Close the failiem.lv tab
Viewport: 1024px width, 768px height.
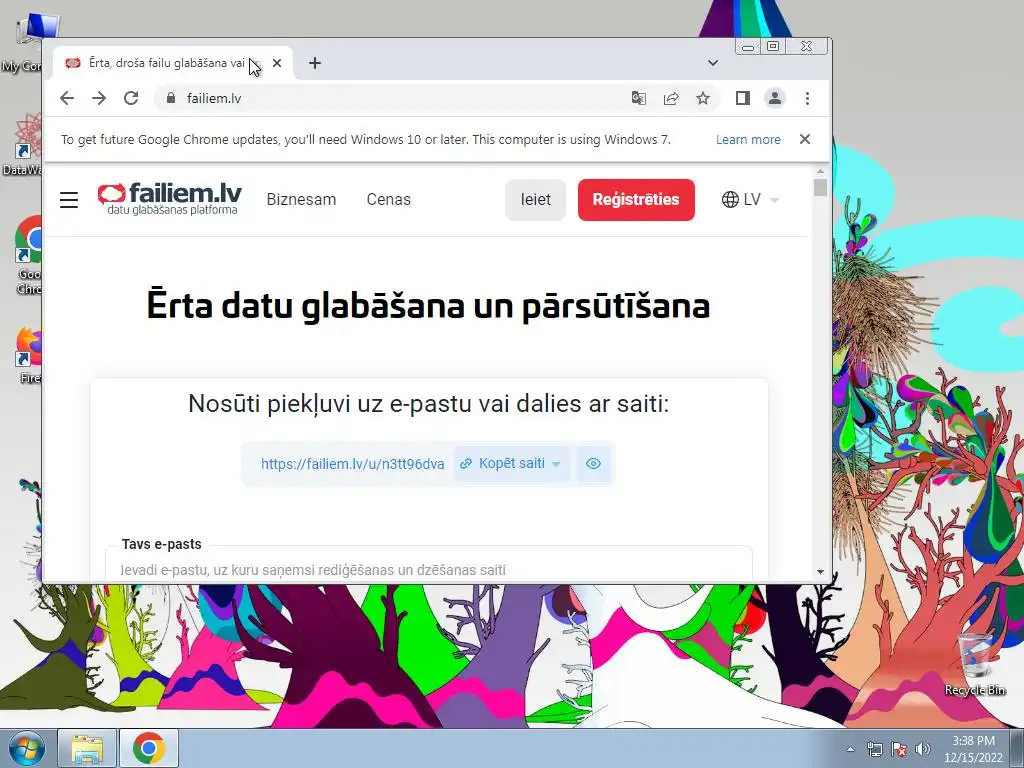pos(277,63)
